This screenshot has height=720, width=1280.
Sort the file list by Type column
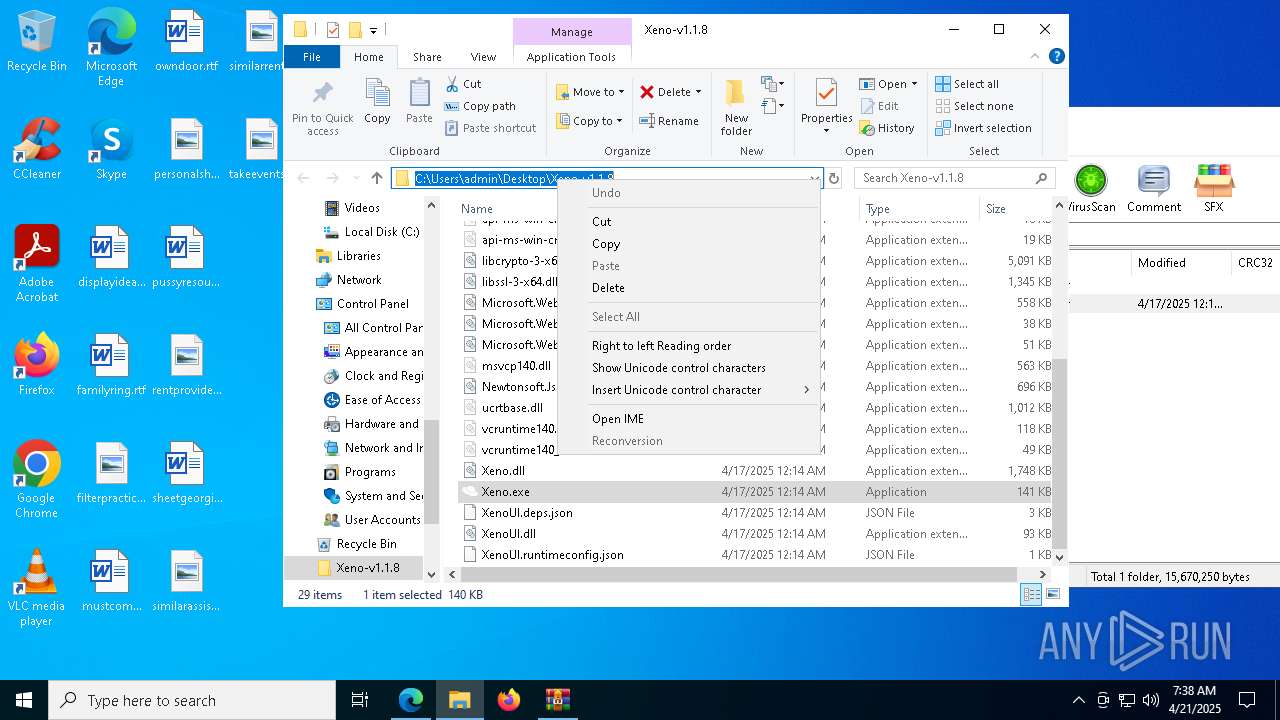pos(919,209)
